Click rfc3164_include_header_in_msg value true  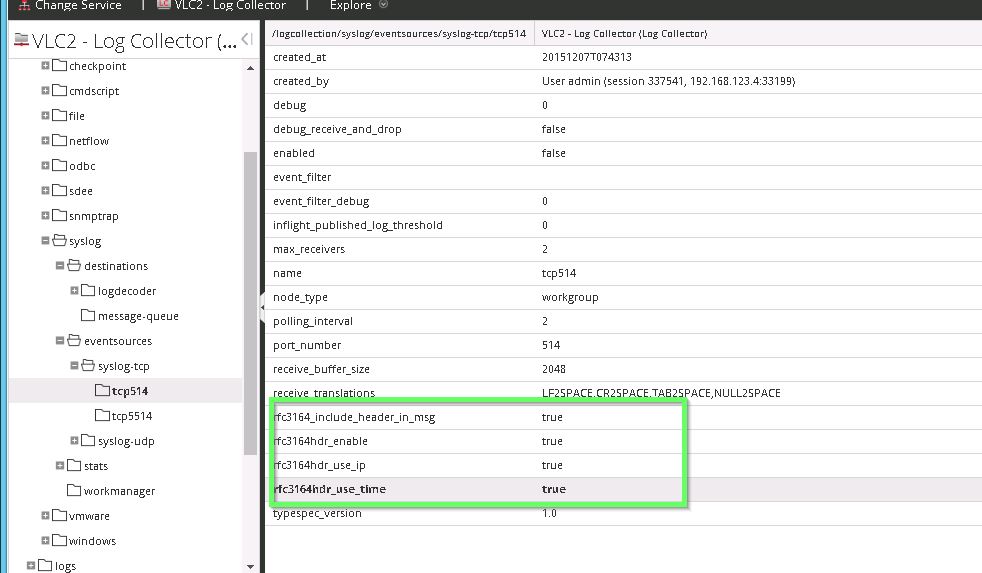point(552,417)
